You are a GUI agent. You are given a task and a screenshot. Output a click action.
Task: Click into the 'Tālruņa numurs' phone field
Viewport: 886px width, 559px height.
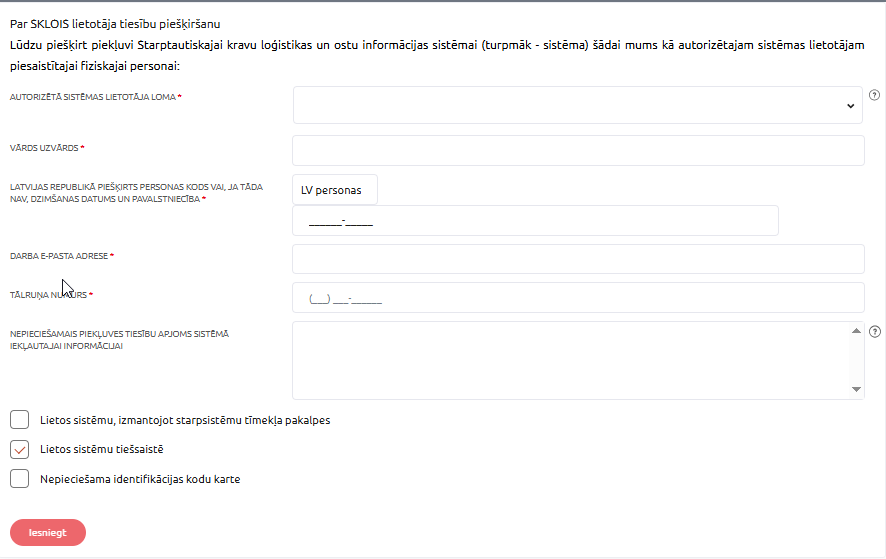tap(577, 298)
